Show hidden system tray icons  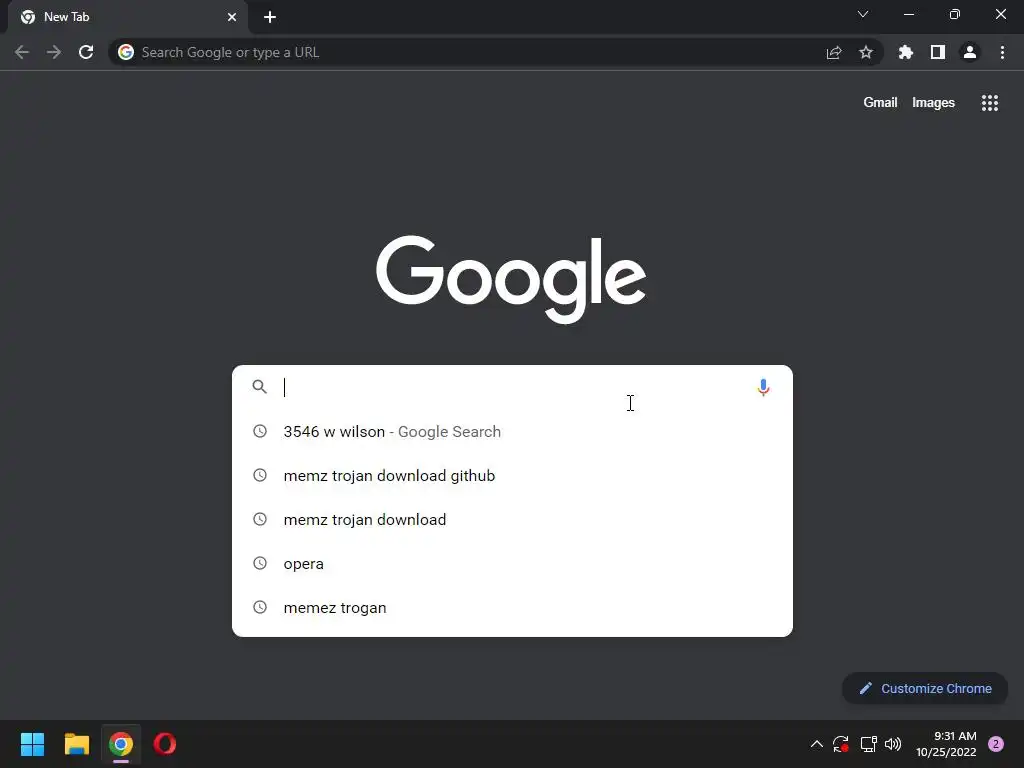point(816,744)
